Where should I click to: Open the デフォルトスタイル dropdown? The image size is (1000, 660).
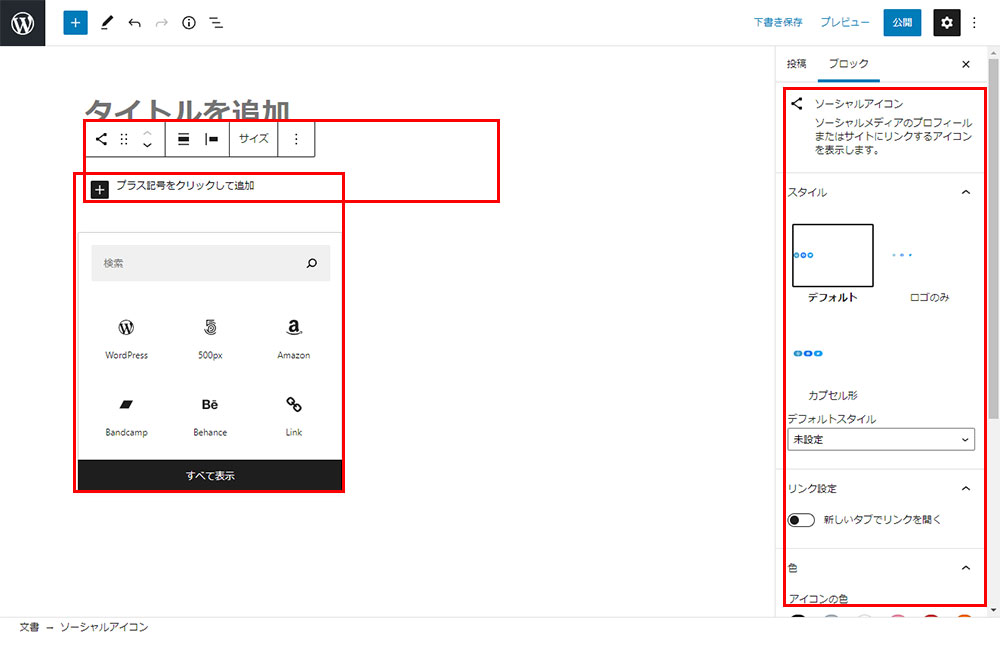880,439
